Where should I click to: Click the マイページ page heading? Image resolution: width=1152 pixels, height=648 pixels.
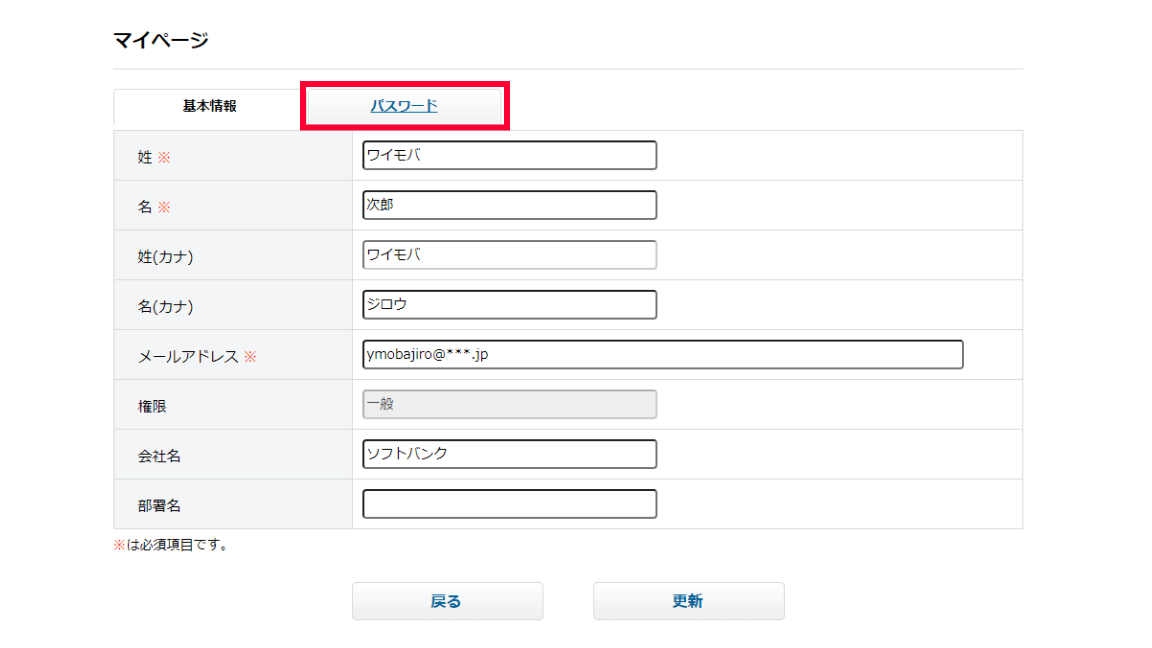click(160, 41)
